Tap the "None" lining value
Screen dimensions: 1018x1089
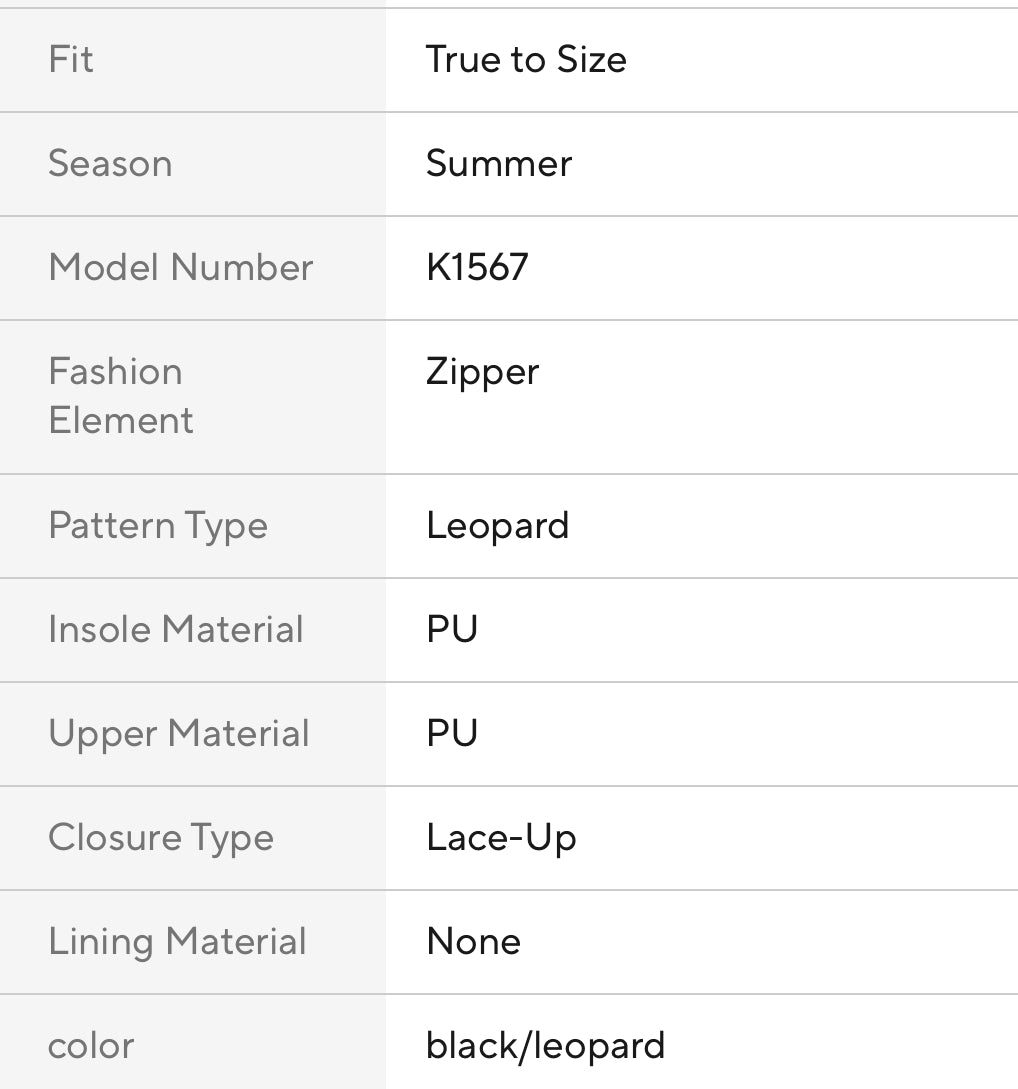(x=473, y=942)
